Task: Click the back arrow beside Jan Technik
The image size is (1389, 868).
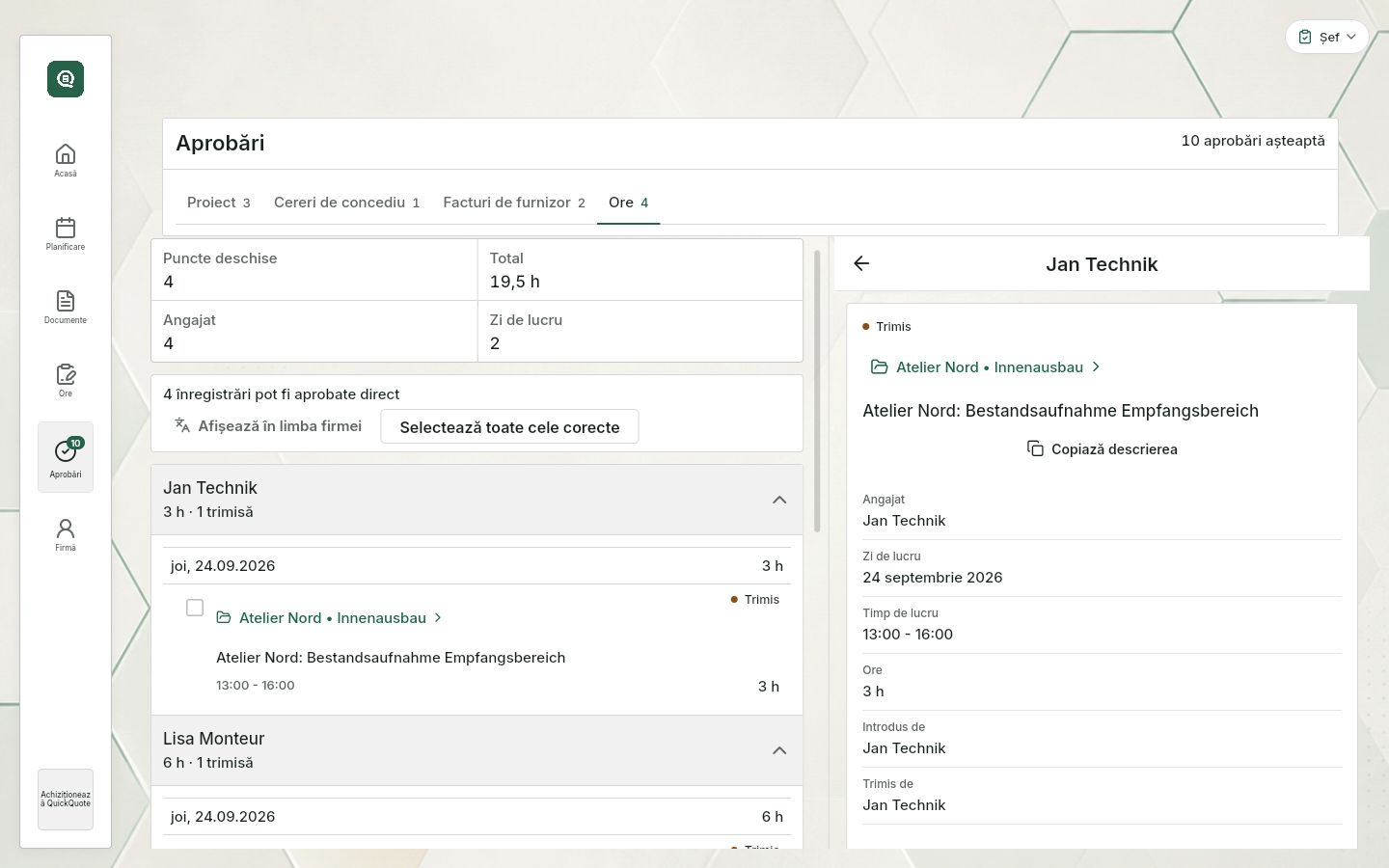Action: coord(861,263)
